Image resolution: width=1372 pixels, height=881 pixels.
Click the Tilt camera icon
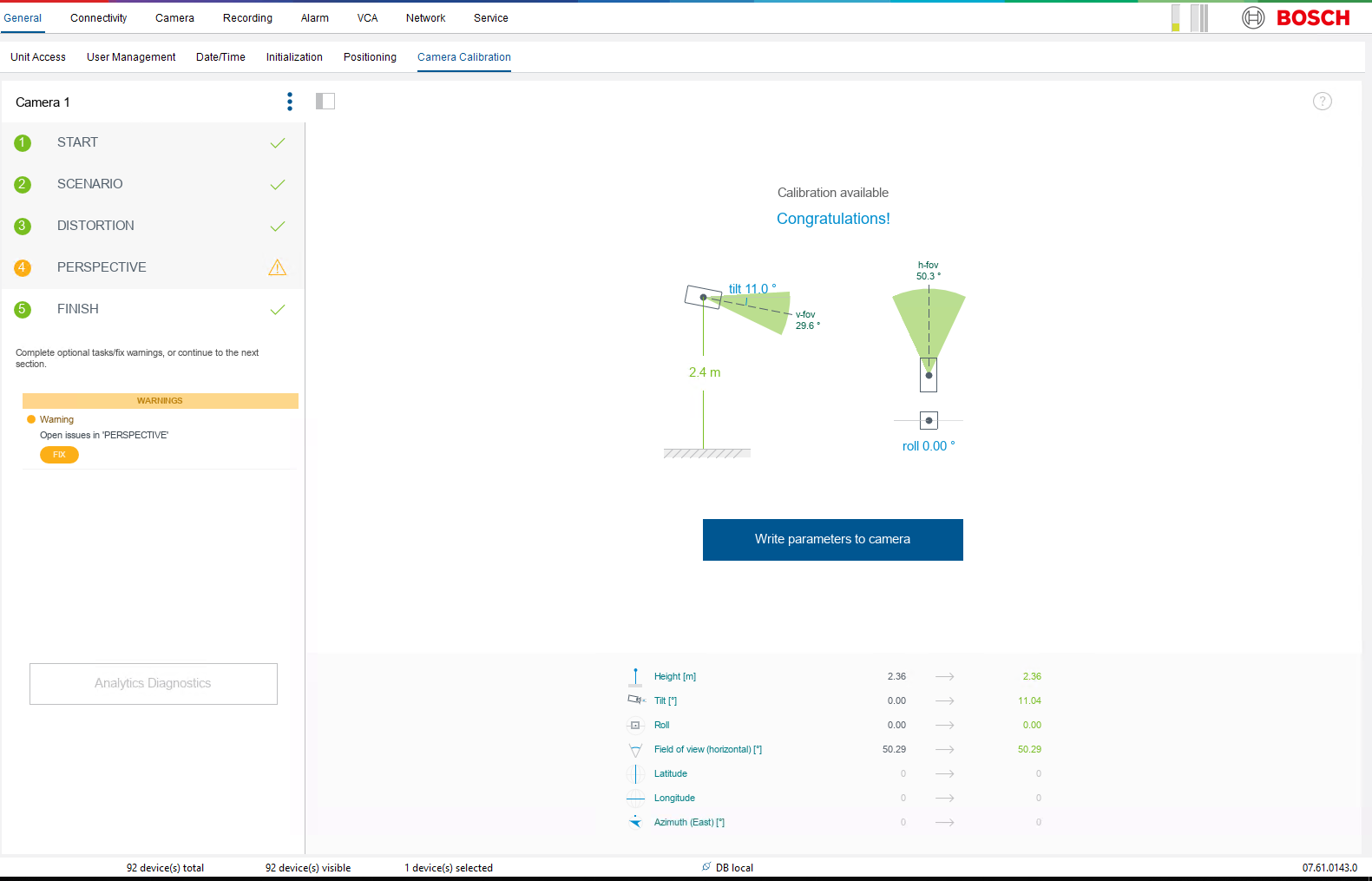tap(635, 700)
